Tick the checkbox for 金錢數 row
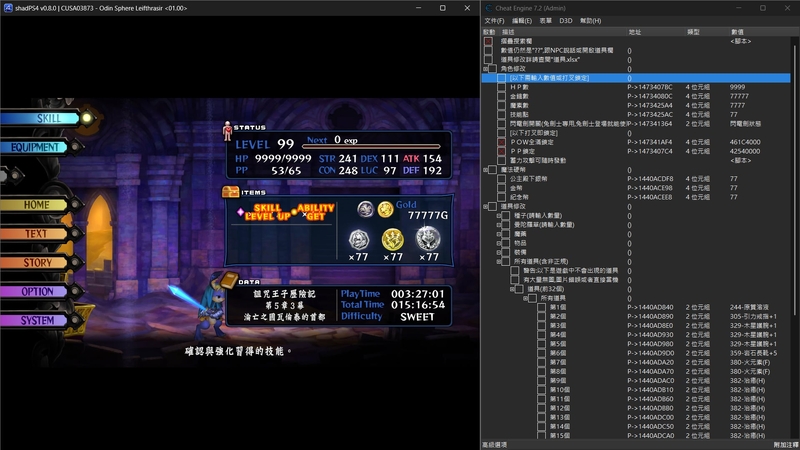The width and height of the screenshot is (800, 450). (x=502, y=96)
